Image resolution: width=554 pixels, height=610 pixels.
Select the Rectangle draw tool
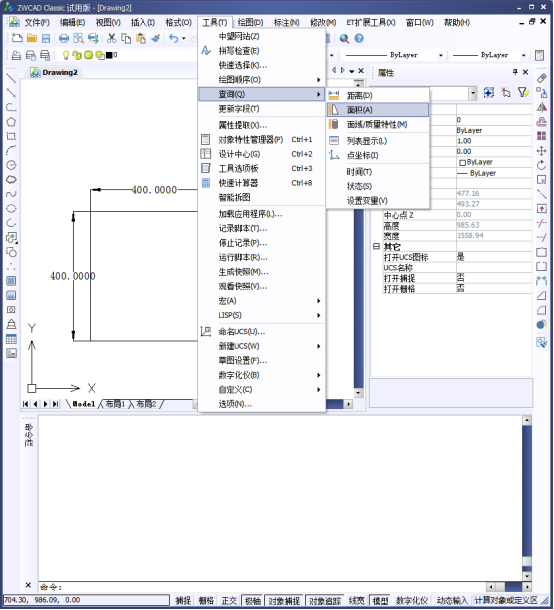coord(11,136)
